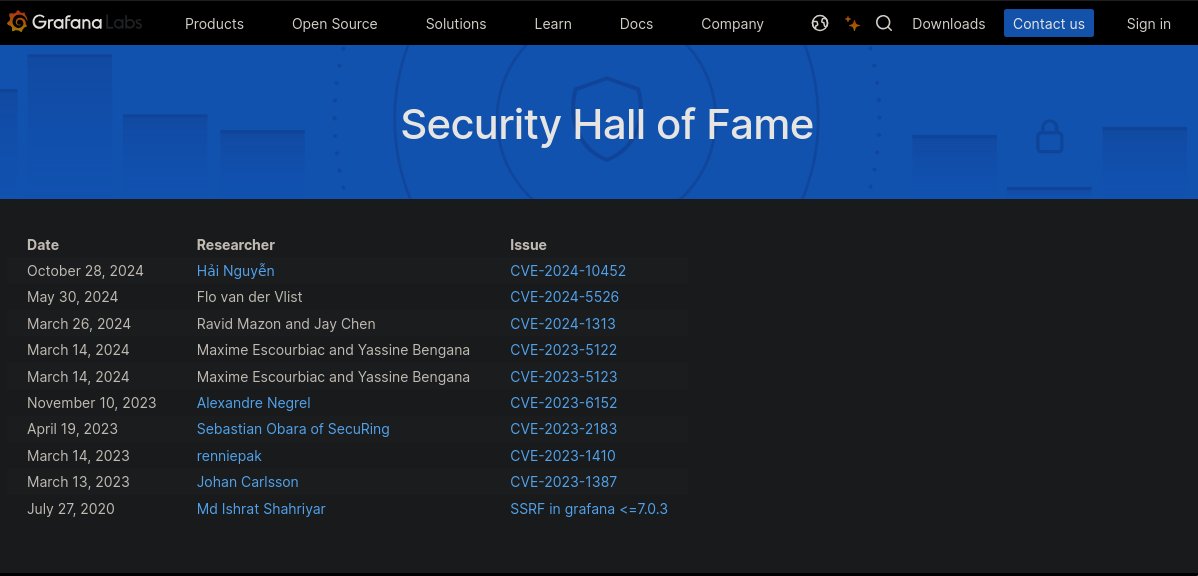Click the renniepak researcher link
The width and height of the screenshot is (1198, 576).
[229, 455]
